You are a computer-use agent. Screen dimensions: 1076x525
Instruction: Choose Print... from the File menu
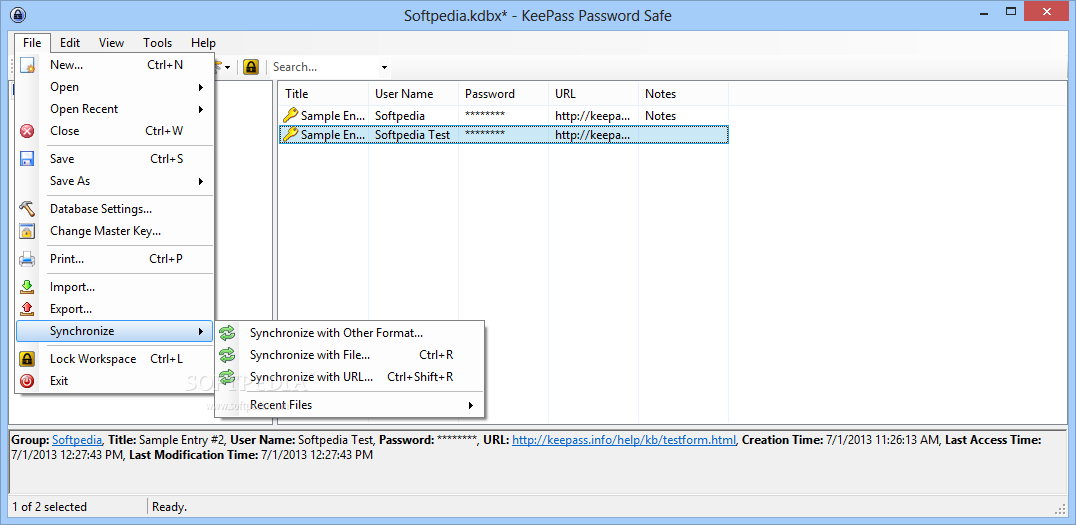click(115, 259)
